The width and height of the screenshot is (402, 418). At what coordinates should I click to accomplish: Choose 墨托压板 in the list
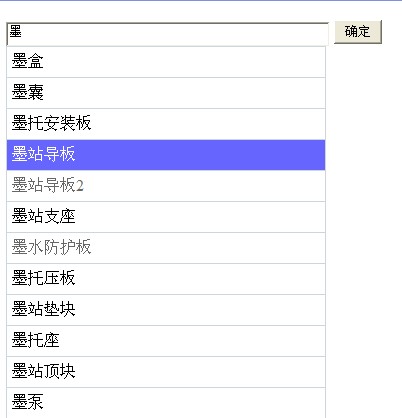click(166, 279)
